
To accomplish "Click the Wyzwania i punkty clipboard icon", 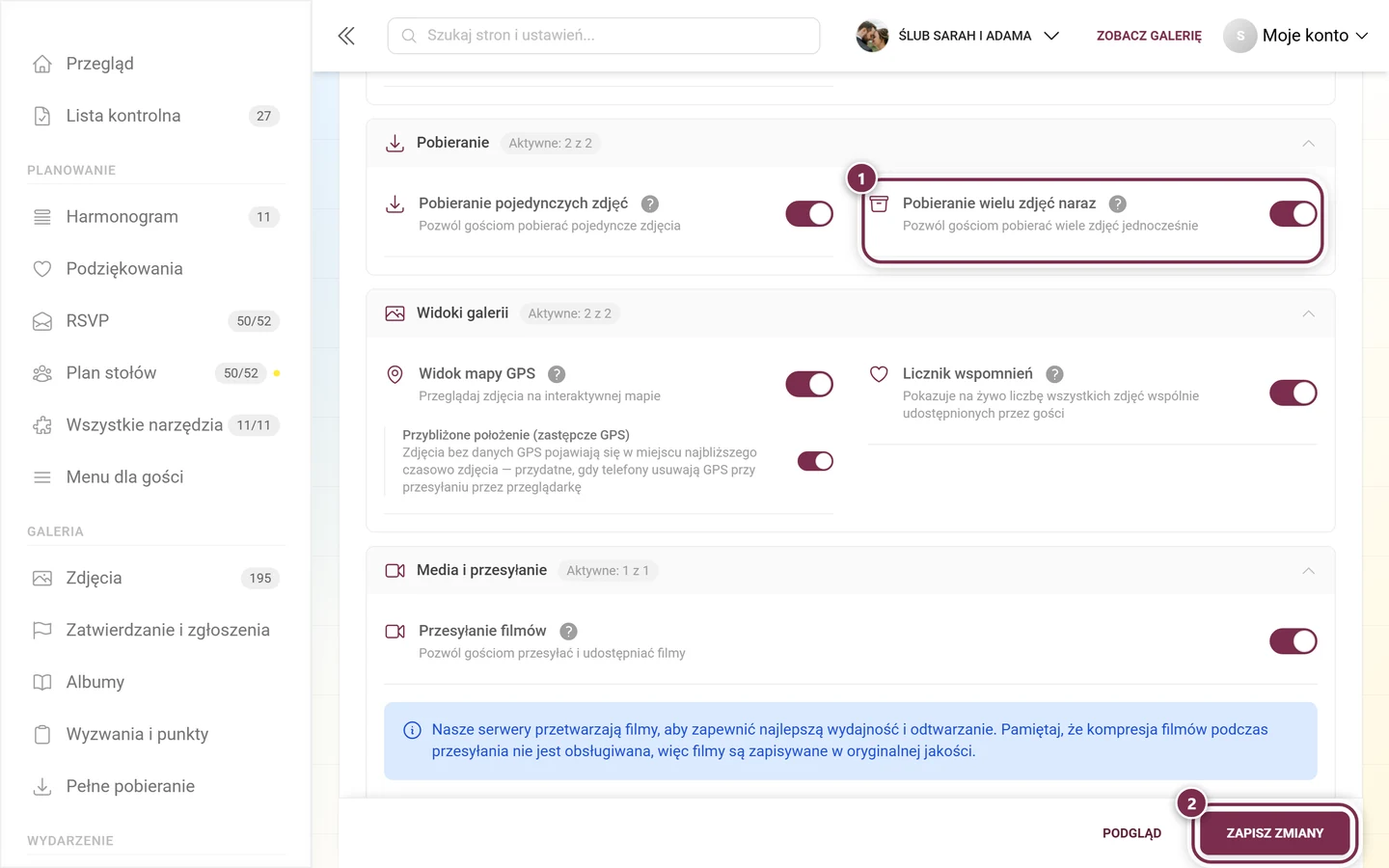I will click(x=42, y=734).
